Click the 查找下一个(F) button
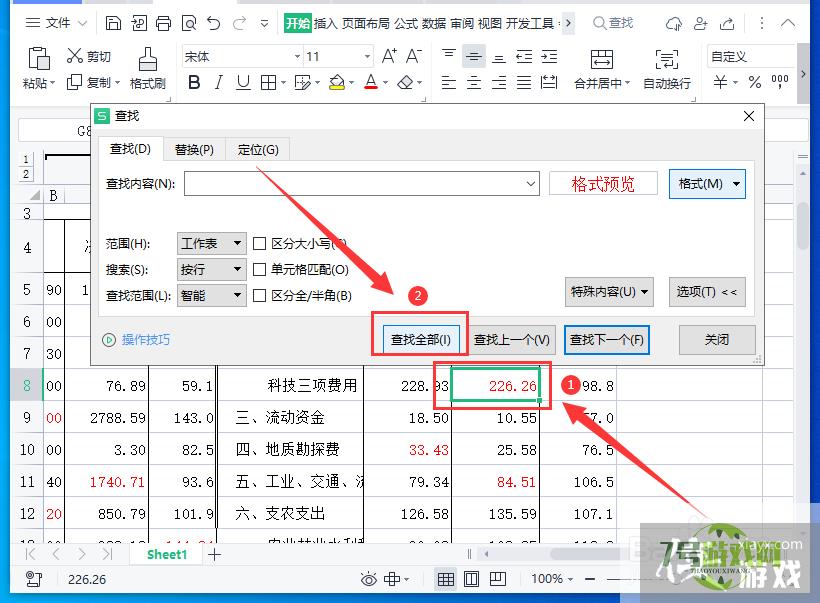 607,340
